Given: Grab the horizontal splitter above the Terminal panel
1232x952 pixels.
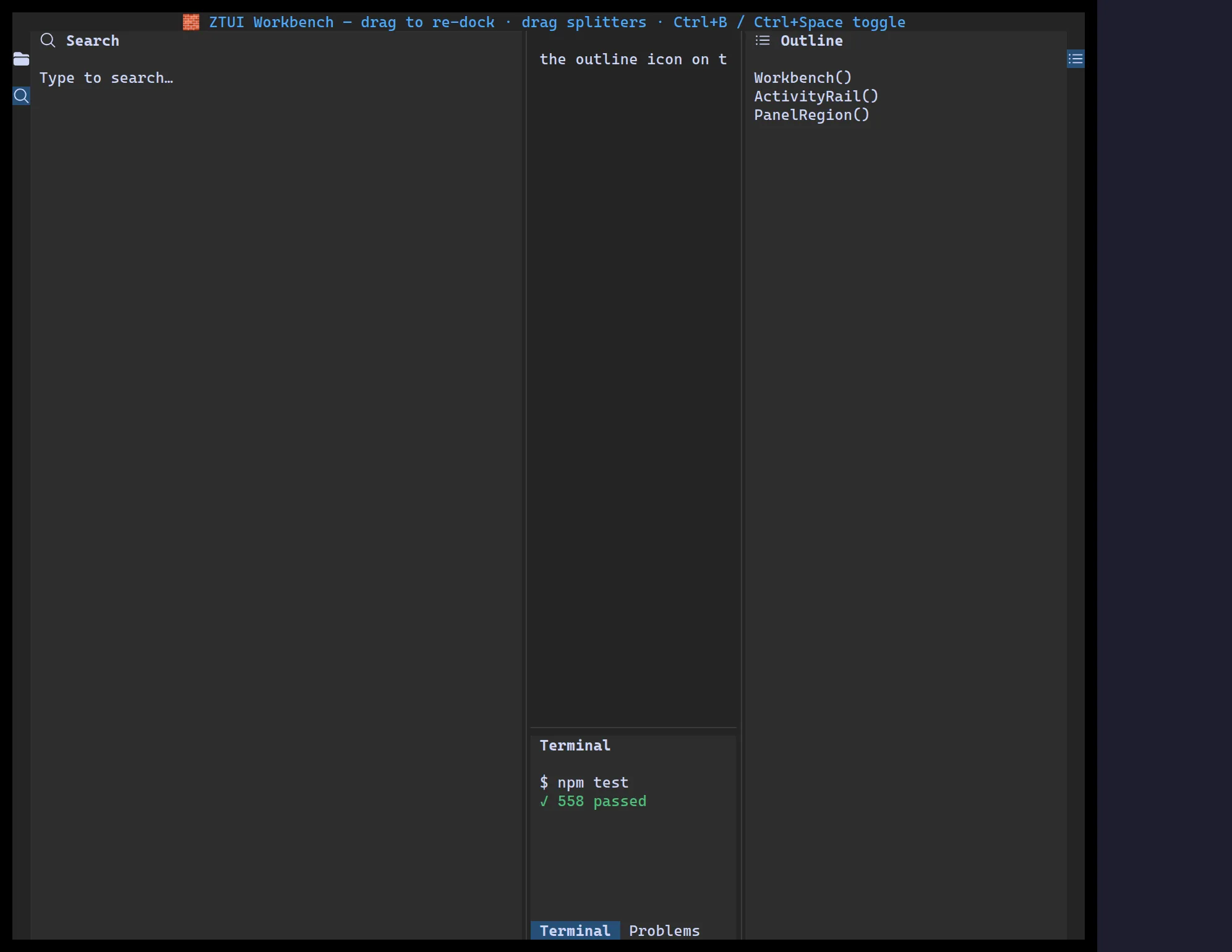Looking at the screenshot, I should (633, 728).
